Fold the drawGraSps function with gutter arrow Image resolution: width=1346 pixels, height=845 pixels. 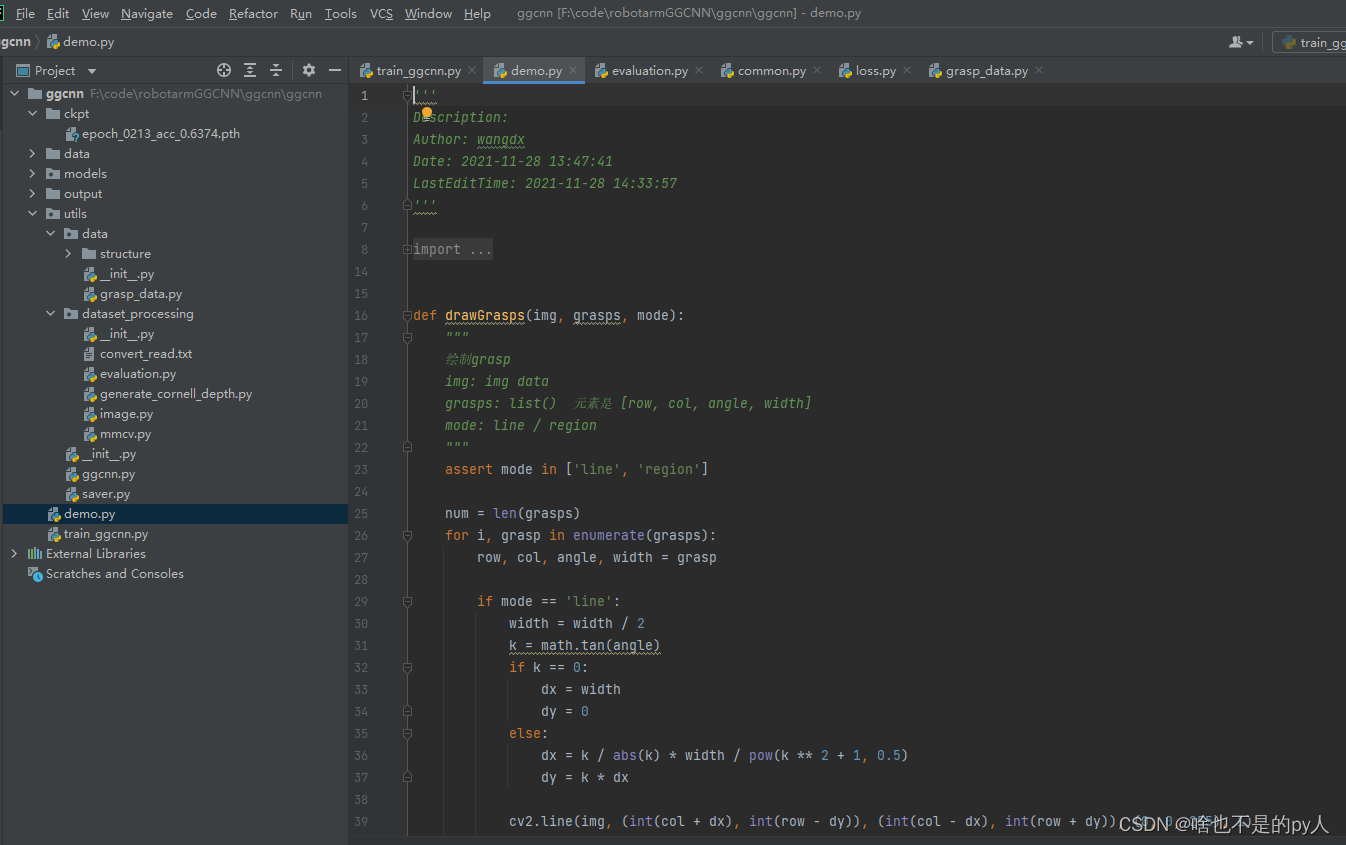point(406,316)
